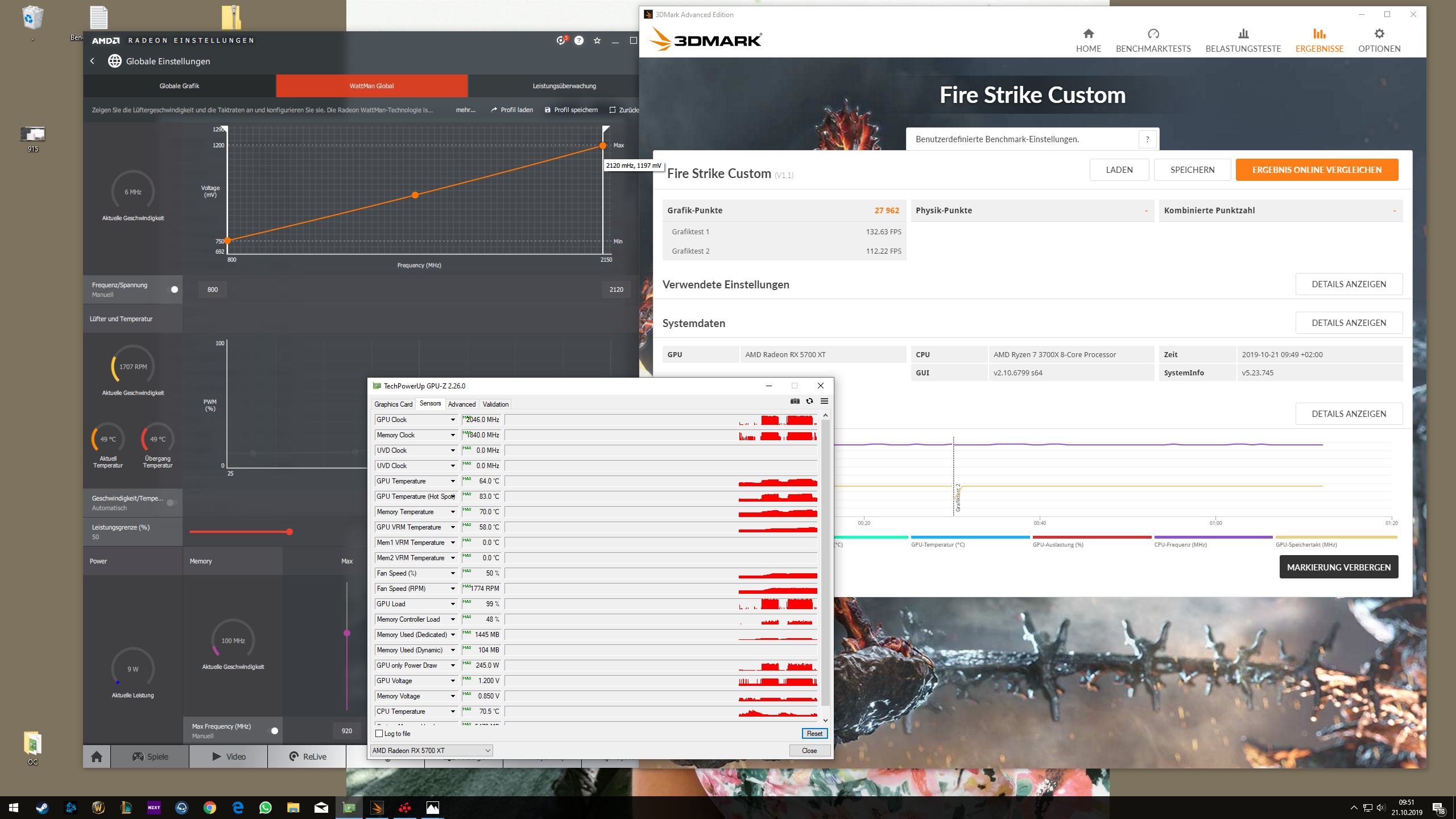Open Google Chrome from the taskbar
Image resolution: width=1456 pixels, height=819 pixels.
coord(210,808)
